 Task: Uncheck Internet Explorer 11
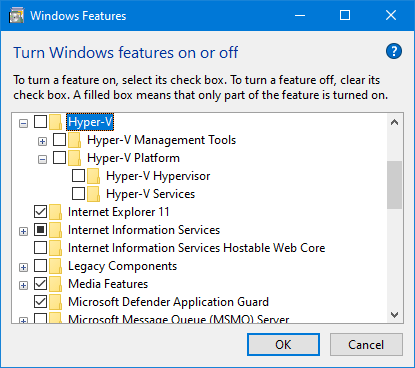(40, 212)
